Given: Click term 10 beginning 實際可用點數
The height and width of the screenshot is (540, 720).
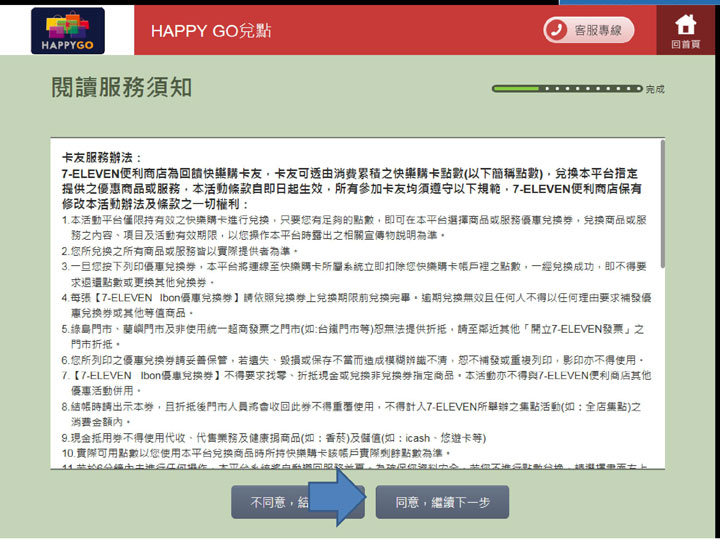Looking at the screenshot, I should 256,453.
